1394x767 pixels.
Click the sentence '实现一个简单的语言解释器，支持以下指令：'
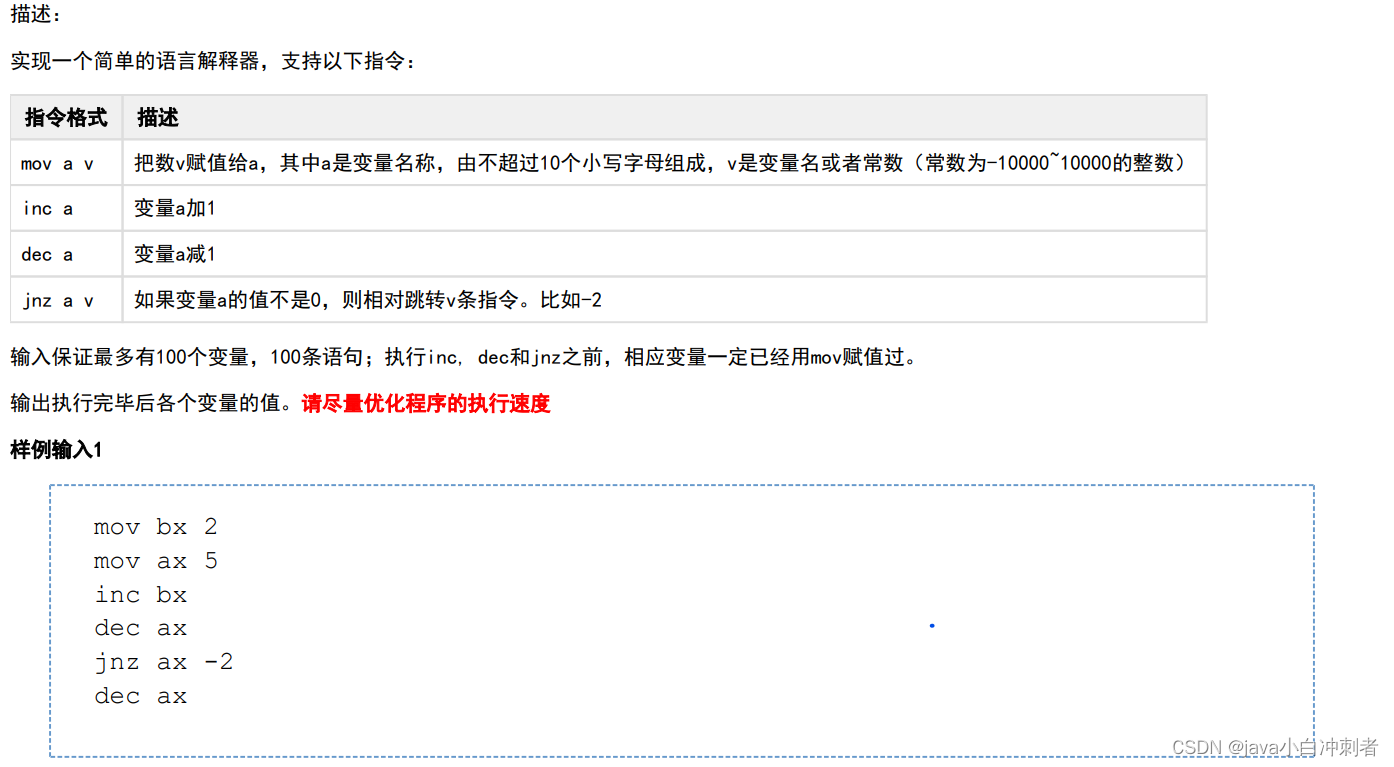point(213,62)
